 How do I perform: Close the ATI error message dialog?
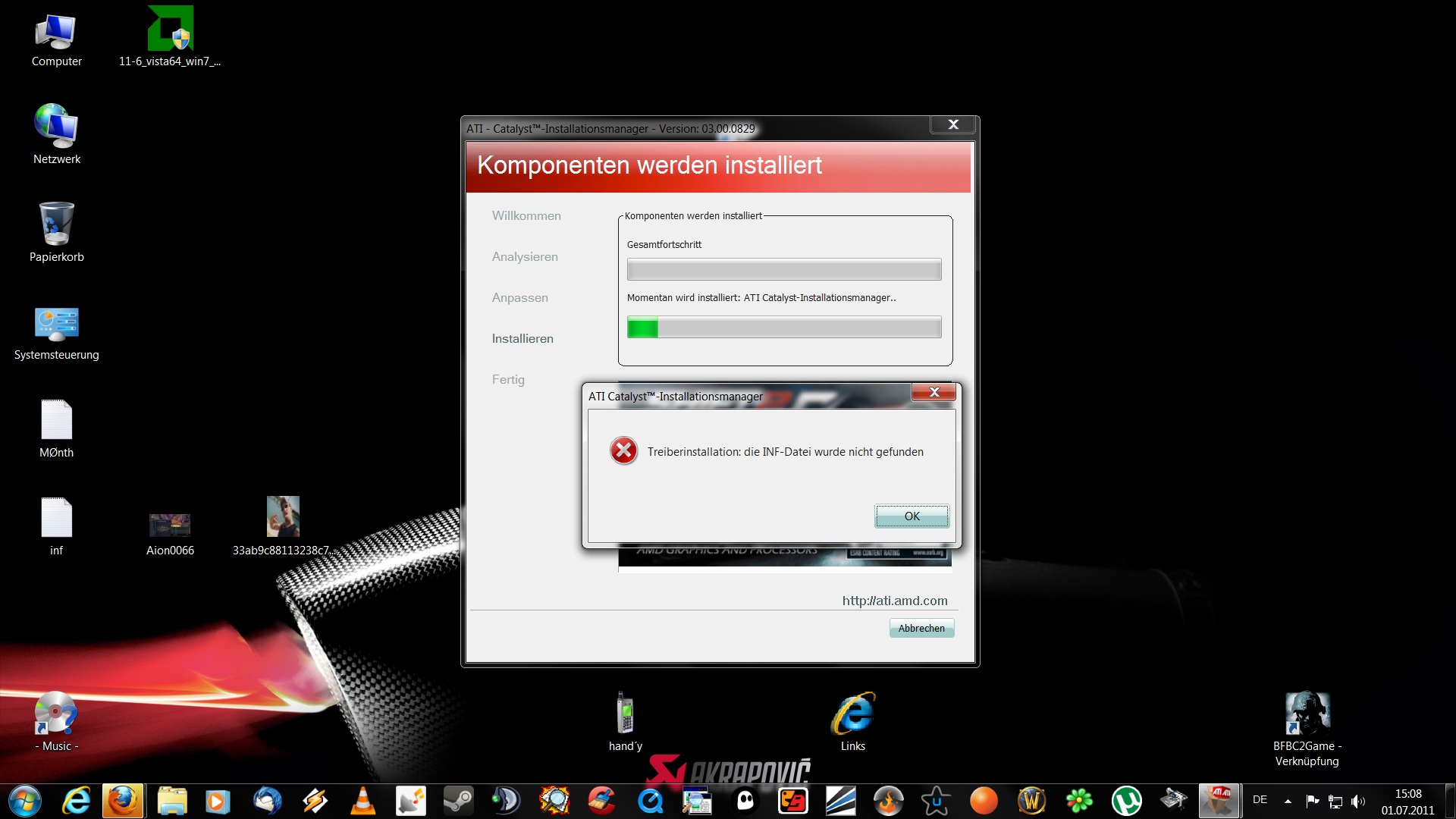[934, 392]
